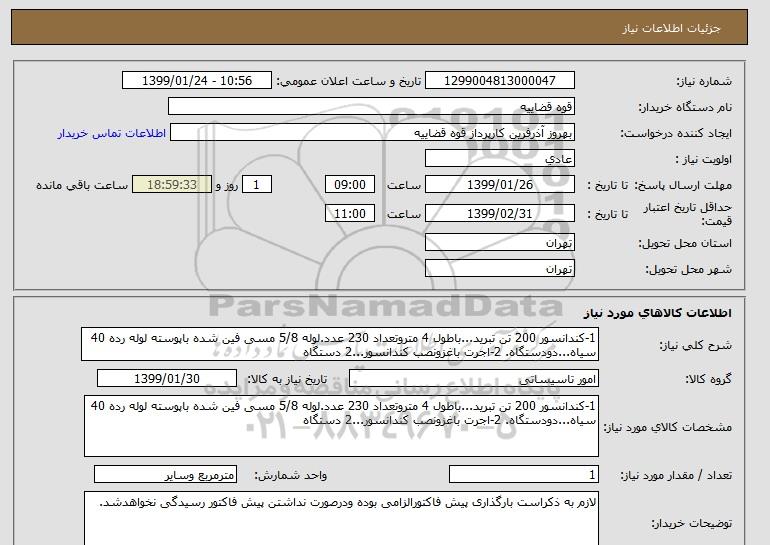The image size is (770, 545).
Task: Click unit of measure field مترمربع وسایر
Action: point(165,475)
